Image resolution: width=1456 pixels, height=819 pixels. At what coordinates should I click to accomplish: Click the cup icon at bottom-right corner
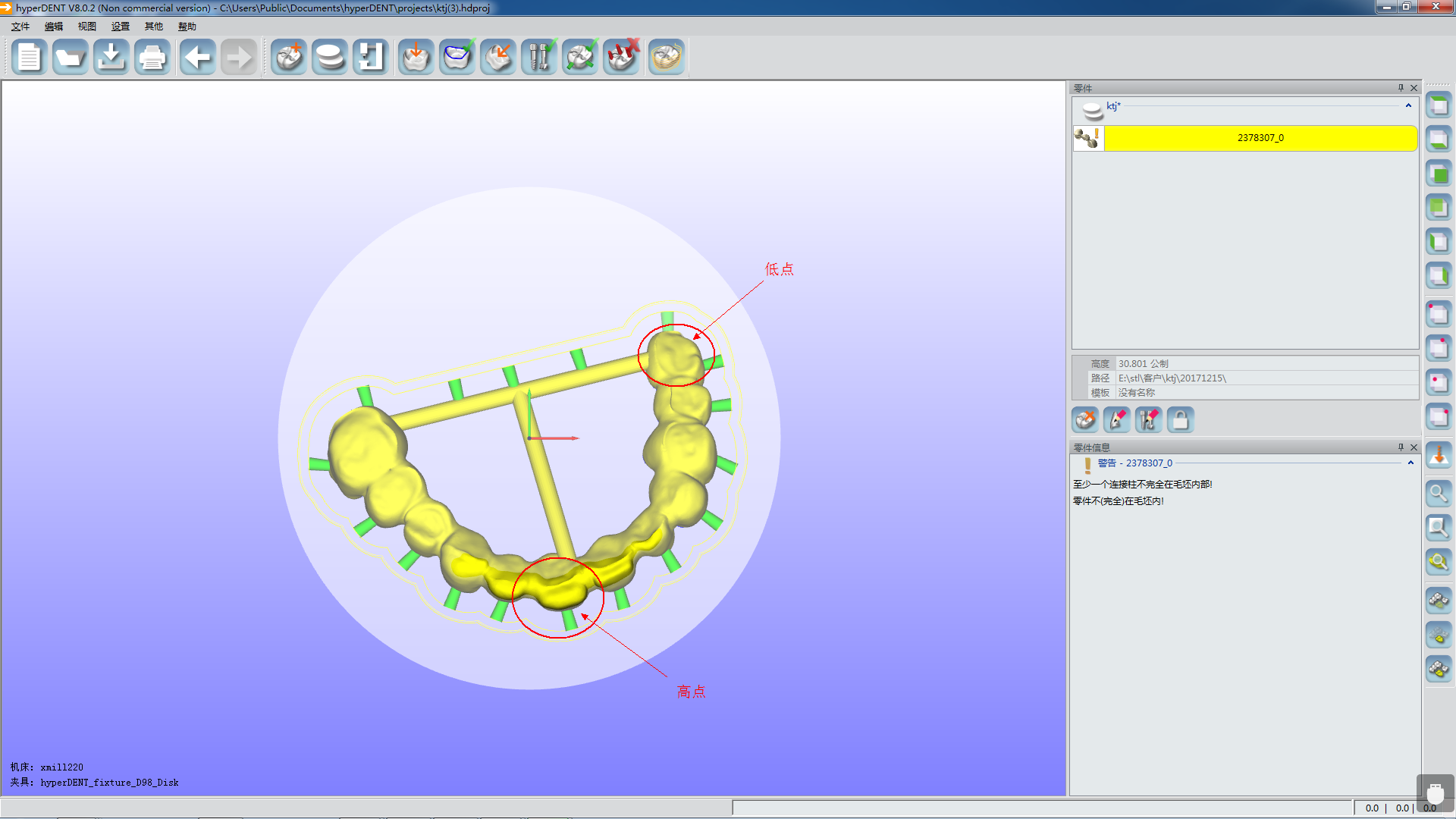[1435, 793]
